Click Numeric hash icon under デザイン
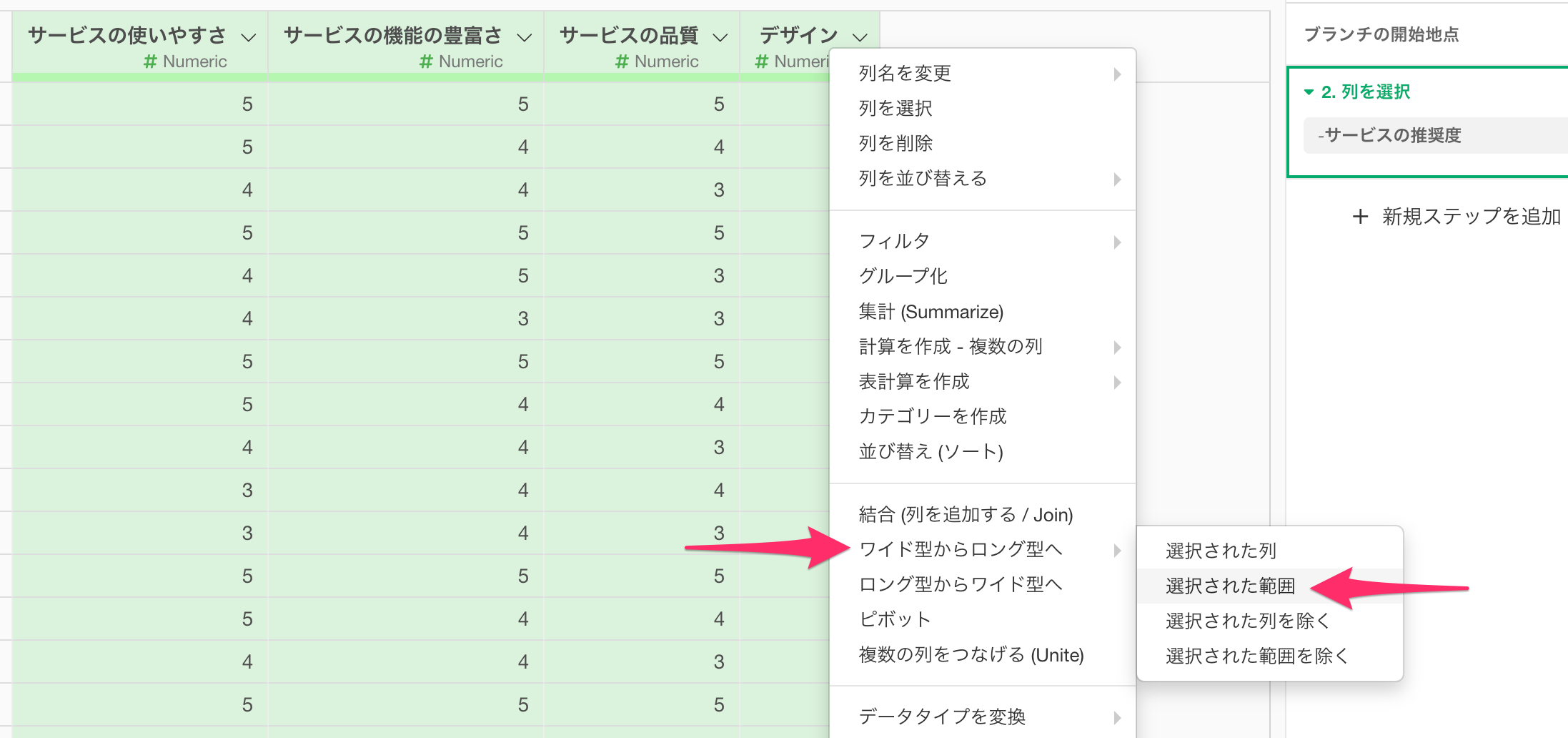 click(761, 62)
